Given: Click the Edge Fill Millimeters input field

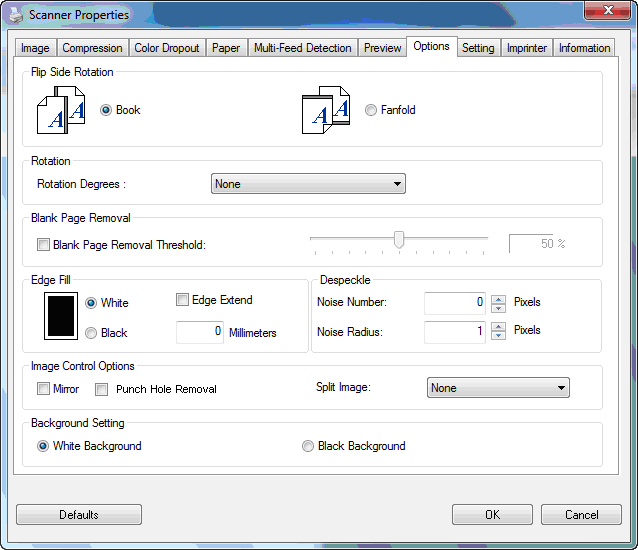Looking at the screenshot, I should pos(200,332).
